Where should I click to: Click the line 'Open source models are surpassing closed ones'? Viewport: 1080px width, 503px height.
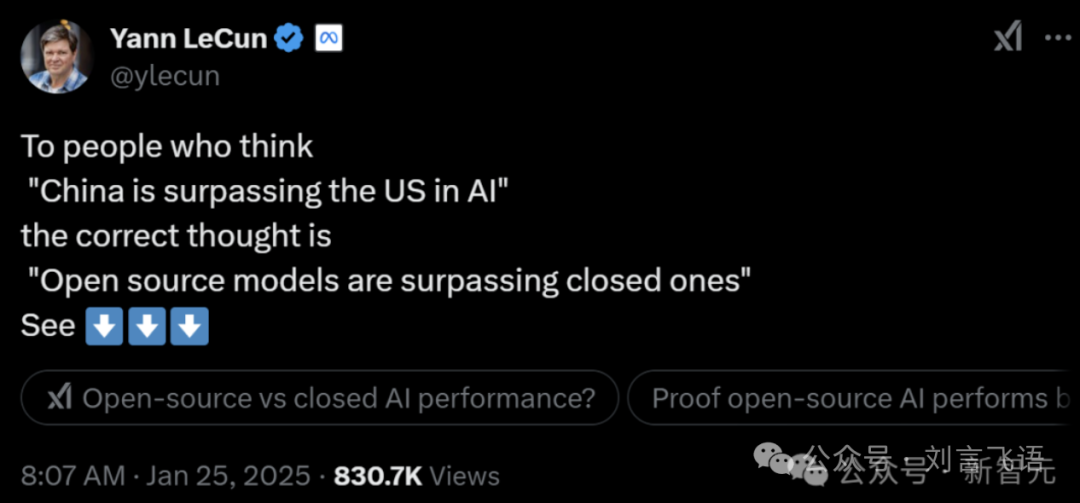coord(388,281)
